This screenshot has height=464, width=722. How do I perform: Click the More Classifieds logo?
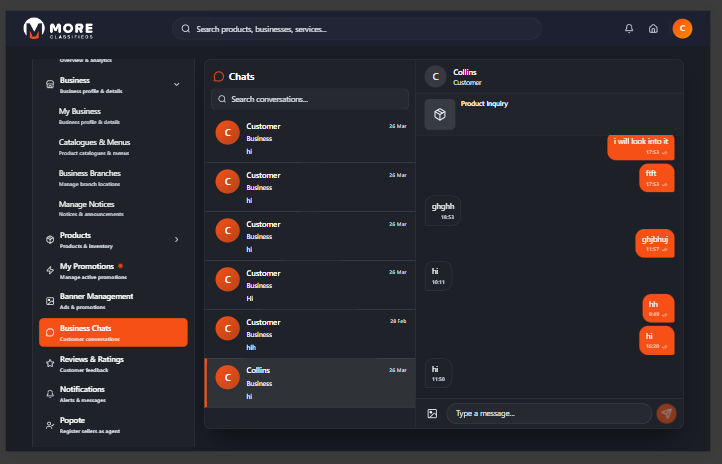(x=59, y=29)
